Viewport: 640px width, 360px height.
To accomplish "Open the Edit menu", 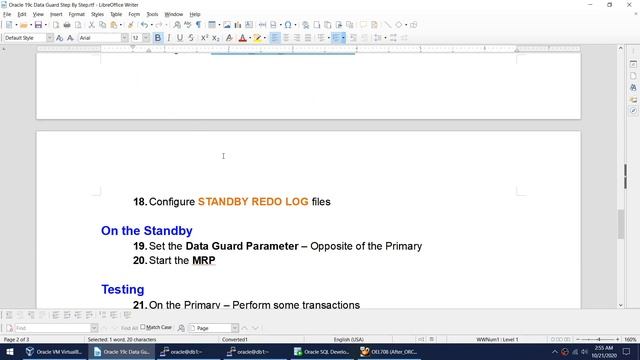I will click(22, 14).
